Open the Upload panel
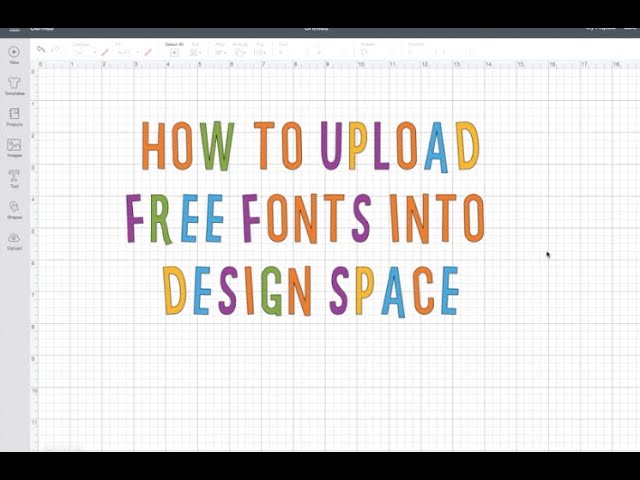This screenshot has width=640, height=480. tap(14, 241)
